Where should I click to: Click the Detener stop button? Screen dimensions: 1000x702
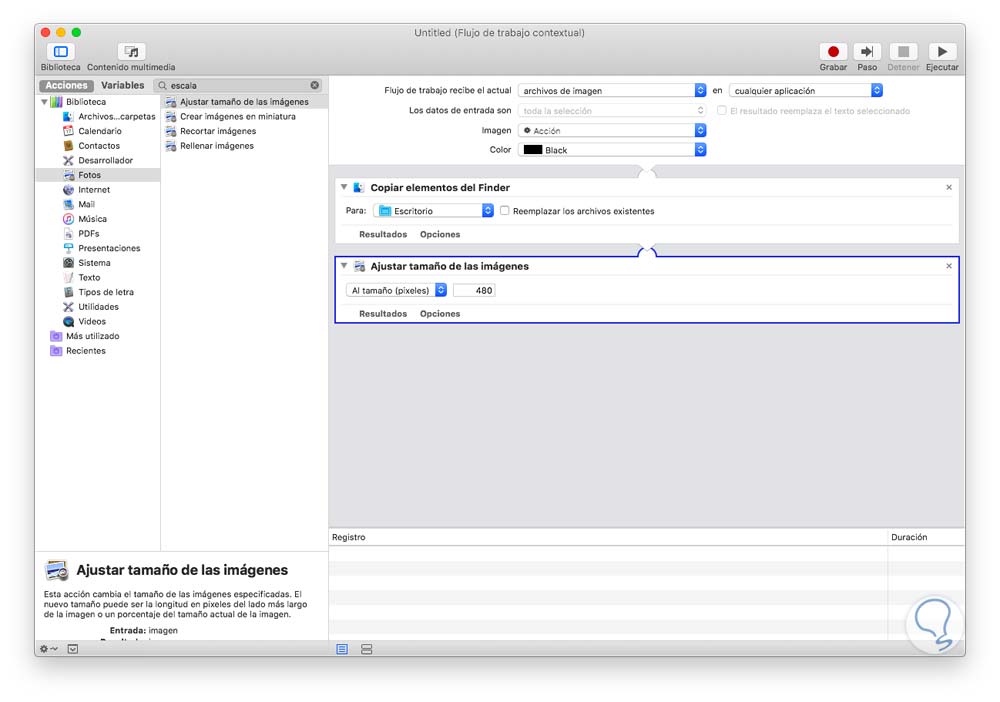903,52
